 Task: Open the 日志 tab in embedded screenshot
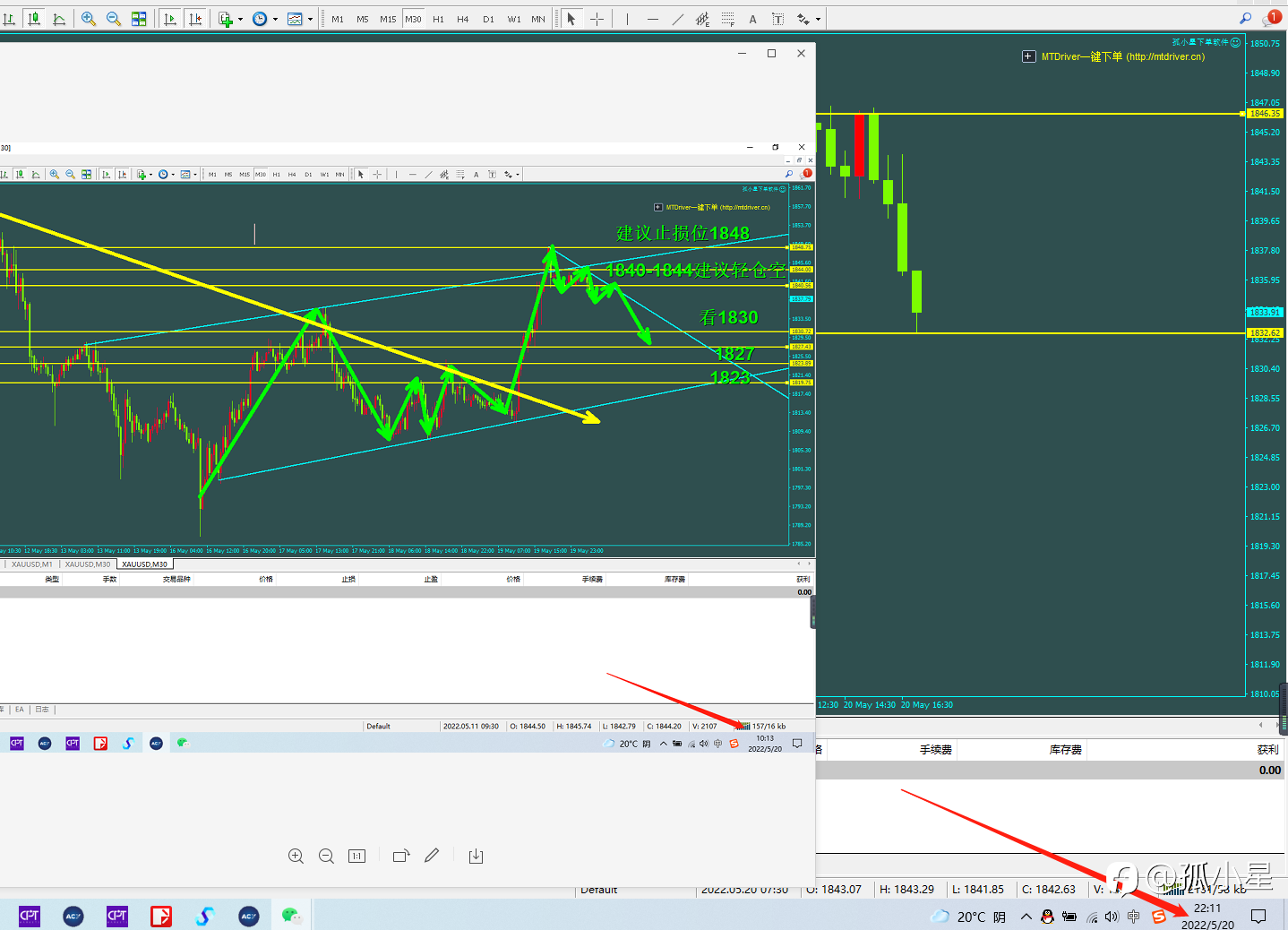(41, 710)
